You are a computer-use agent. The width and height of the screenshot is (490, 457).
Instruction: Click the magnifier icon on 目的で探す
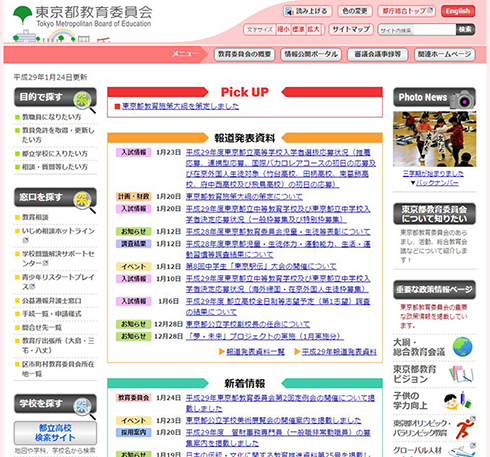pos(84,101)
